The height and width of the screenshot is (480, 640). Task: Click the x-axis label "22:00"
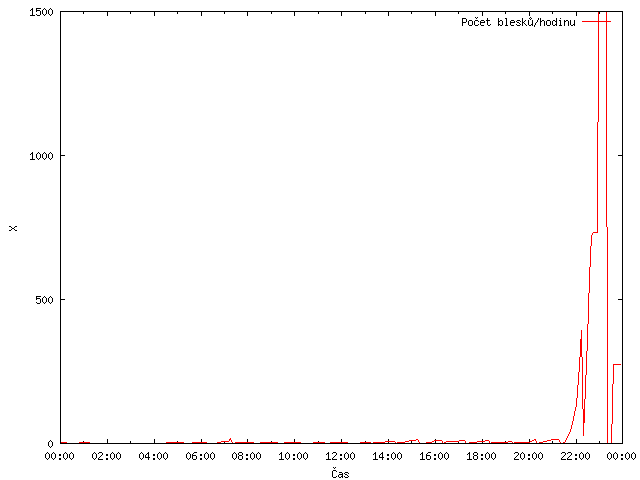click(x=575, y=456)
